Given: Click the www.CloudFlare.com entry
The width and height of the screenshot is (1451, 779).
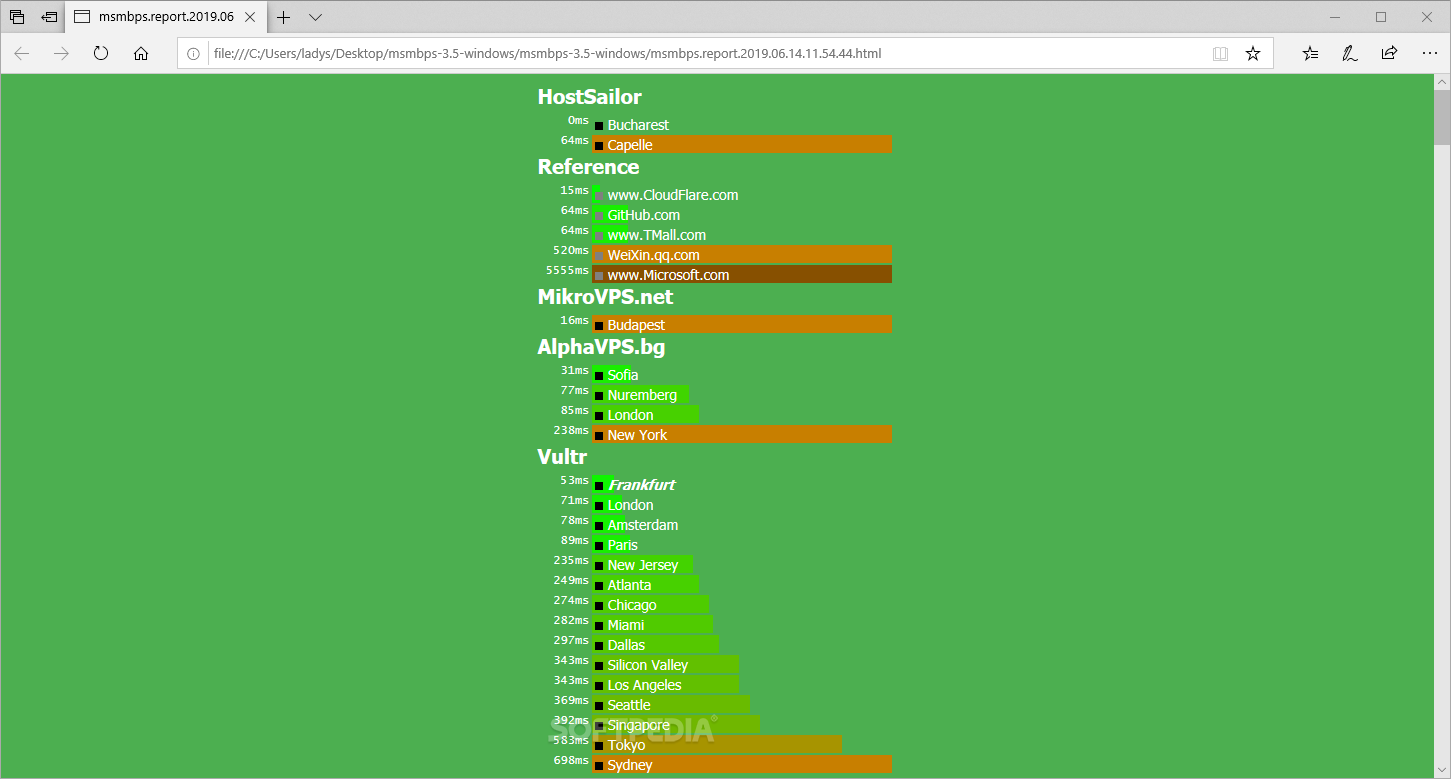Looking at the screenshot, I should pyautogui.click(x=673, y=195).
